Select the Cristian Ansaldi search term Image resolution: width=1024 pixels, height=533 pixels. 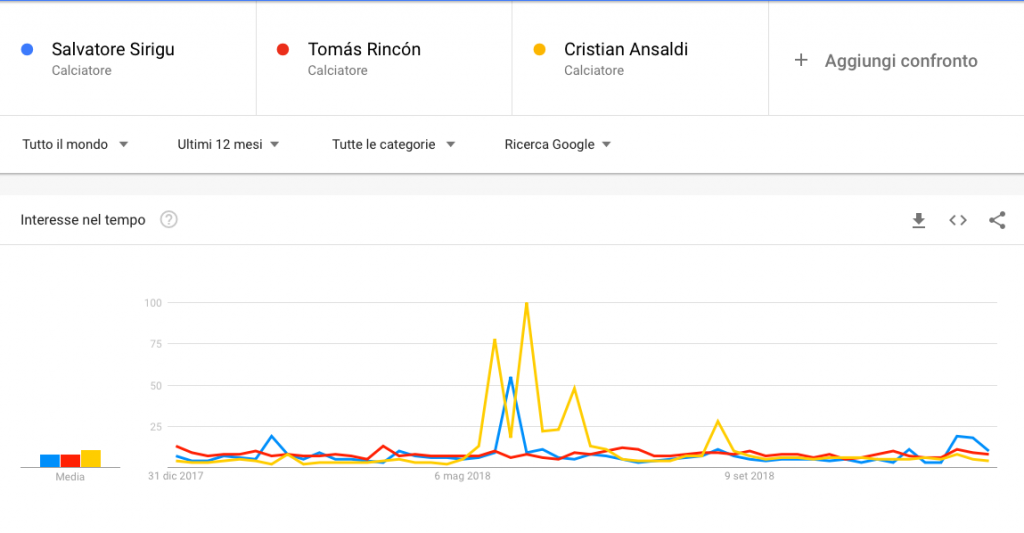(626, 49)
